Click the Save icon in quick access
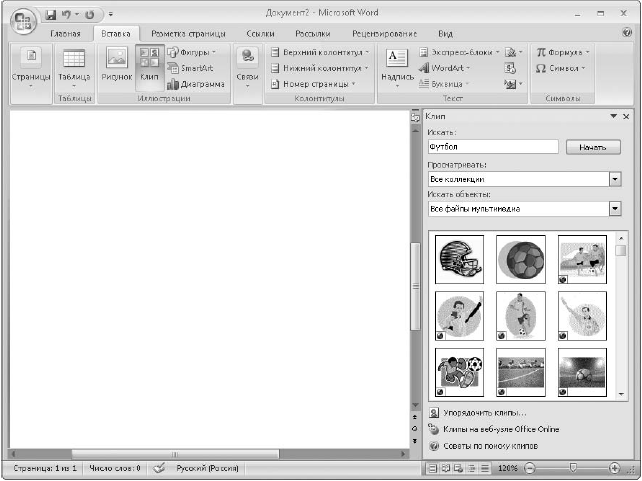 tap(51, 15)
